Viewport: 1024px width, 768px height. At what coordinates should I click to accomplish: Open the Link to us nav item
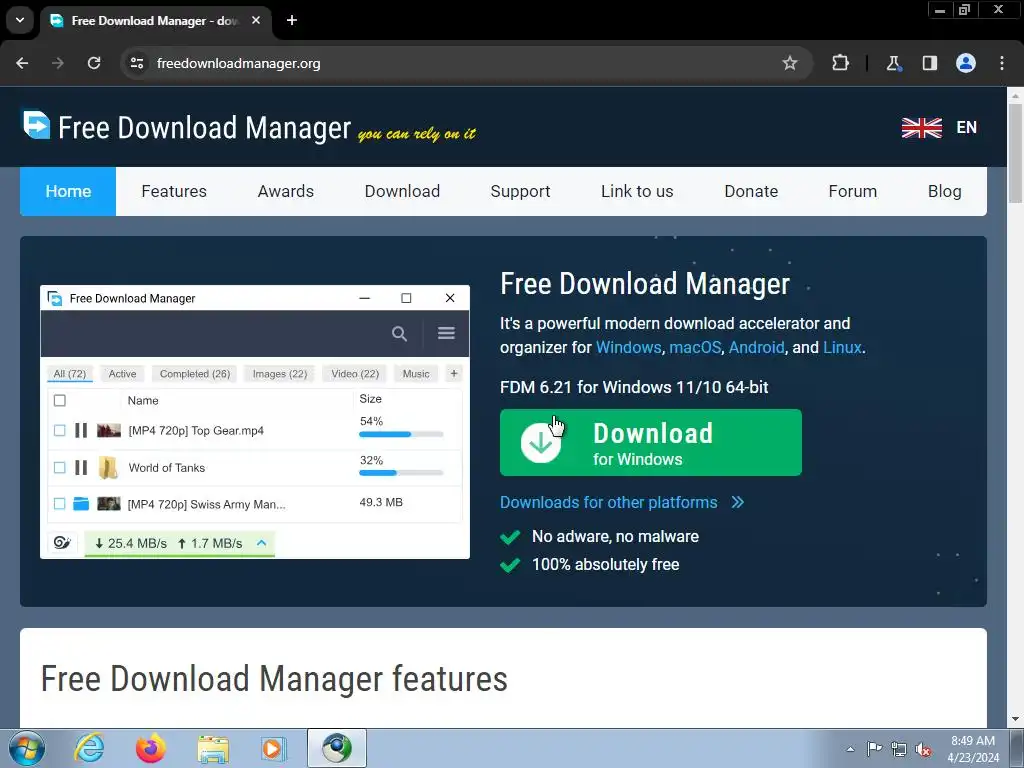coord(637,191)
